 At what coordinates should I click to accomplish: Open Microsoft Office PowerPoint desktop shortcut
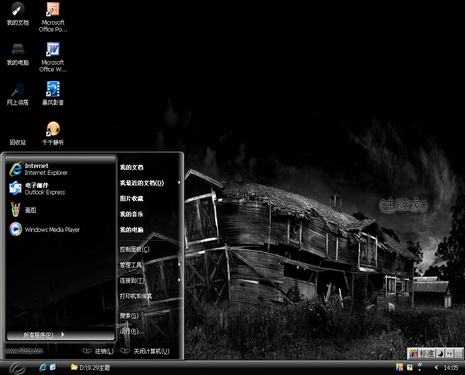(53, 17)
